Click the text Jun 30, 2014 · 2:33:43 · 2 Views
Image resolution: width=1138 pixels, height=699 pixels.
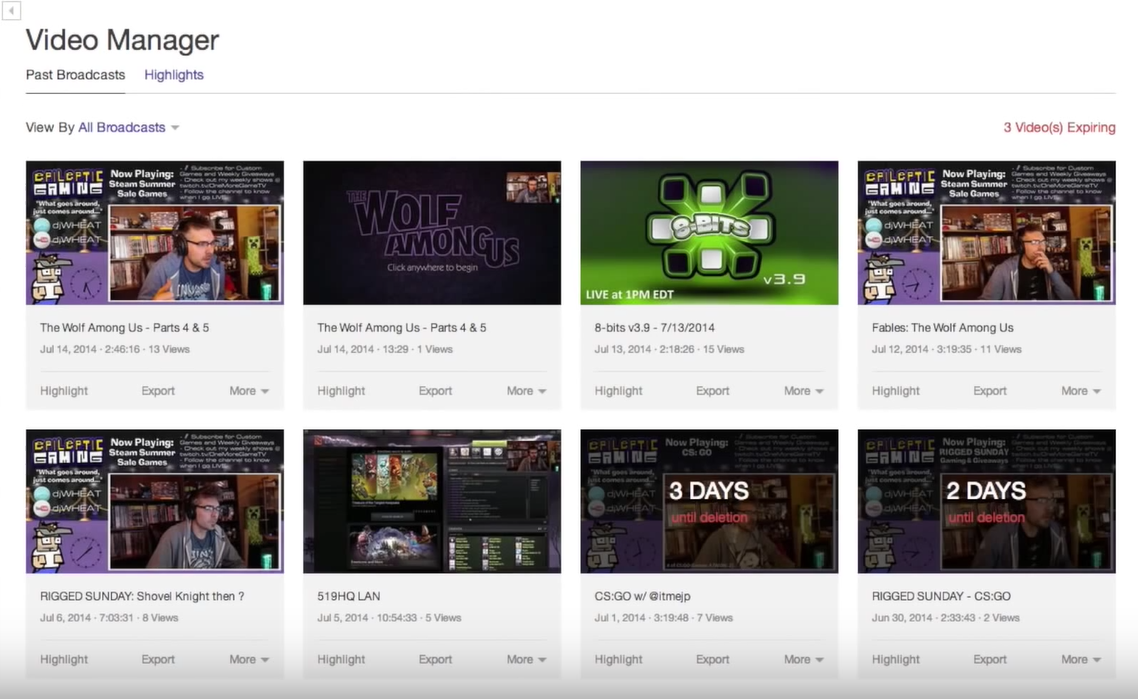[946, 618]
